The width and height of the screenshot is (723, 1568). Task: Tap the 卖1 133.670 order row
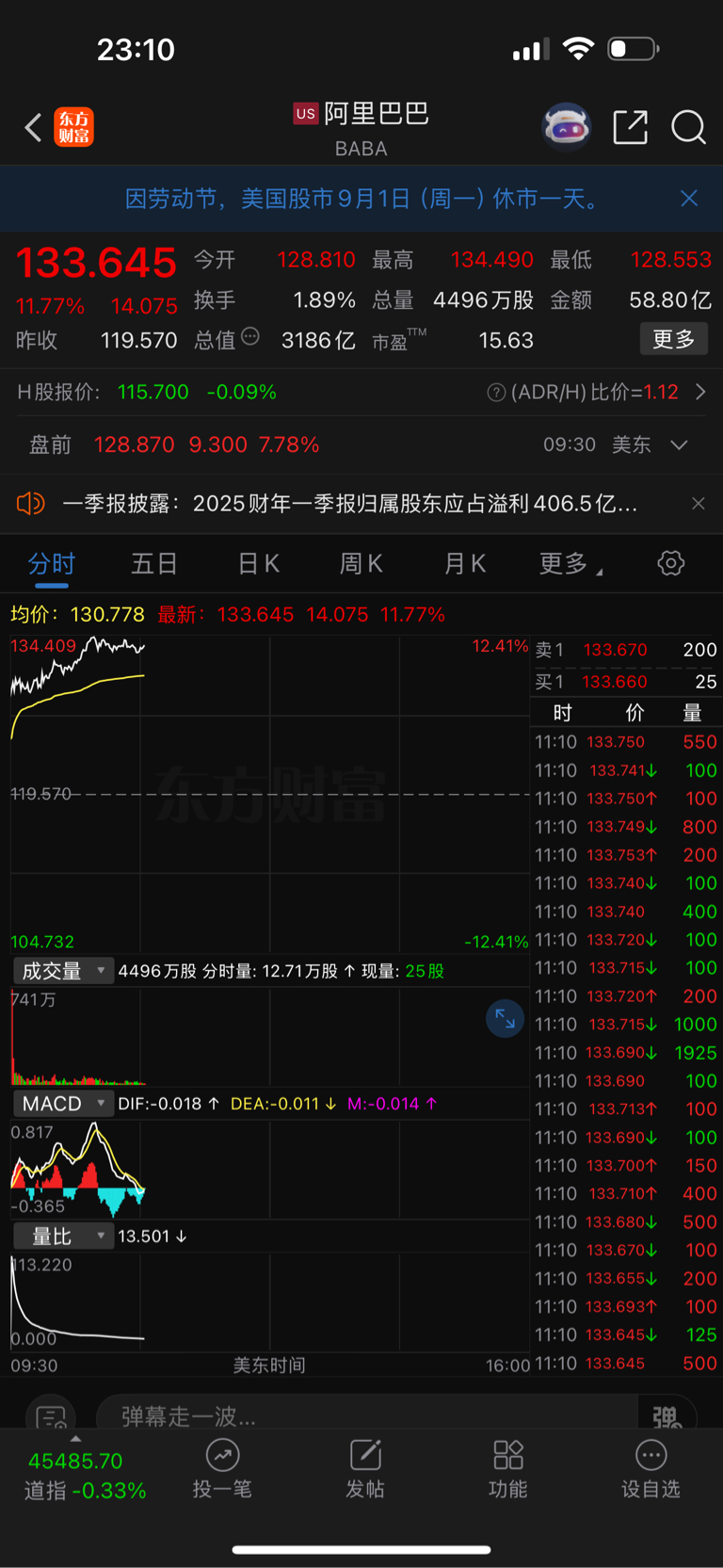(x=626, y=650)
